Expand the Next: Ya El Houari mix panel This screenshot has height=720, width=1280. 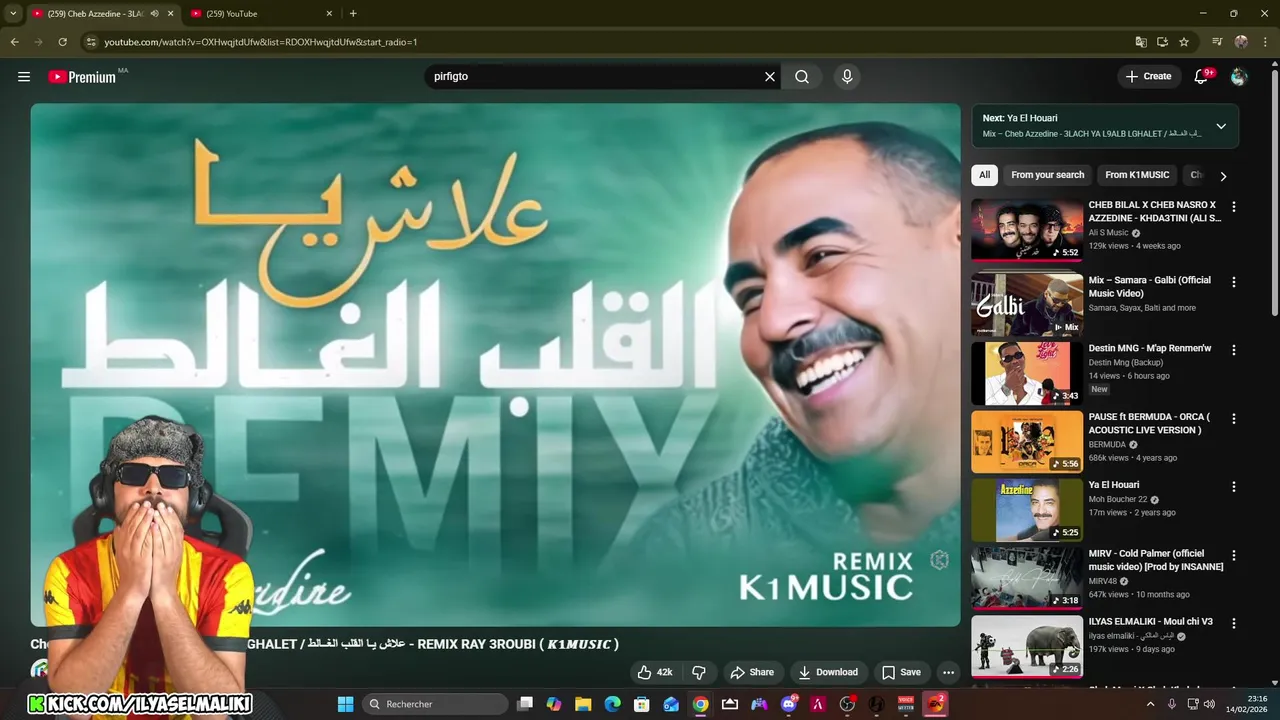[1221, 126]
